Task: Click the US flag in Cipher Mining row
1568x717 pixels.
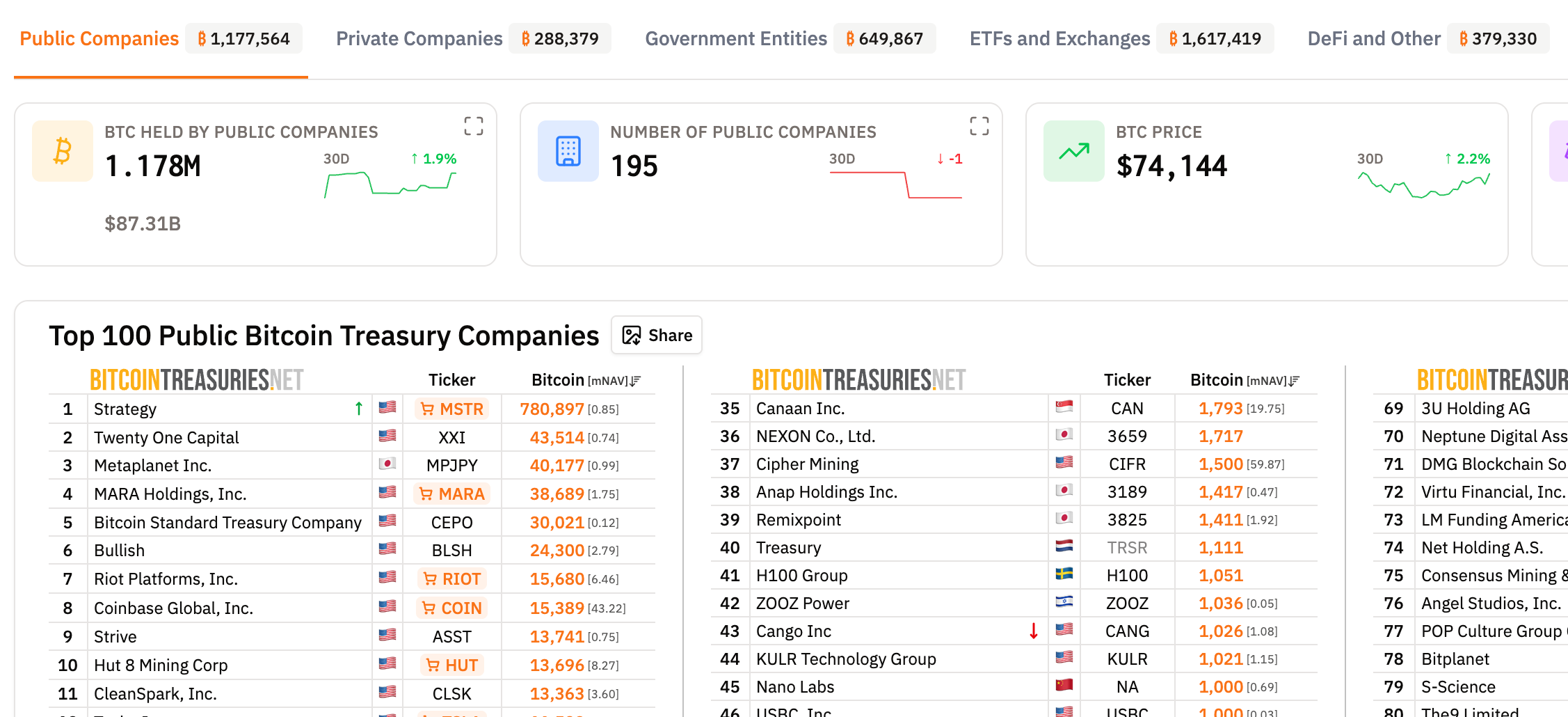Action: [1064, 462]
